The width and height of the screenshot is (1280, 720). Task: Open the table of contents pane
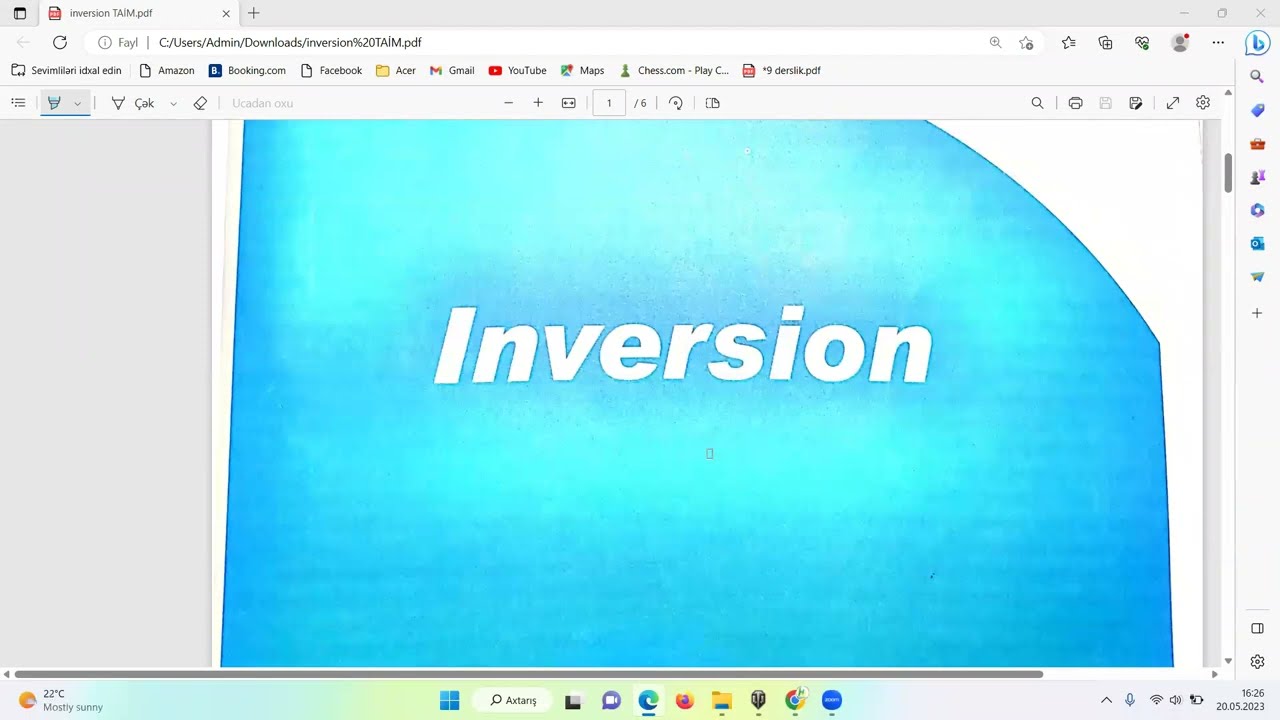coord(18,103)
